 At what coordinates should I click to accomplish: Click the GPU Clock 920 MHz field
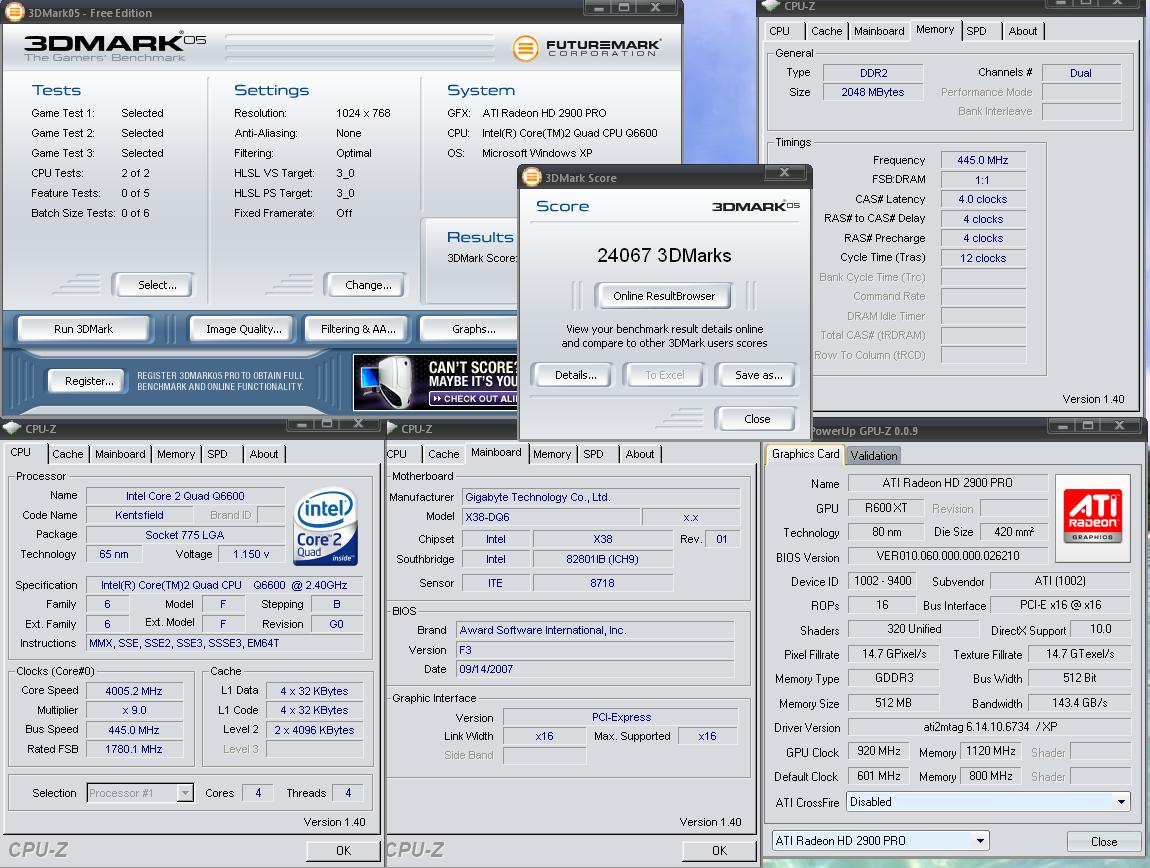point(879,751)
